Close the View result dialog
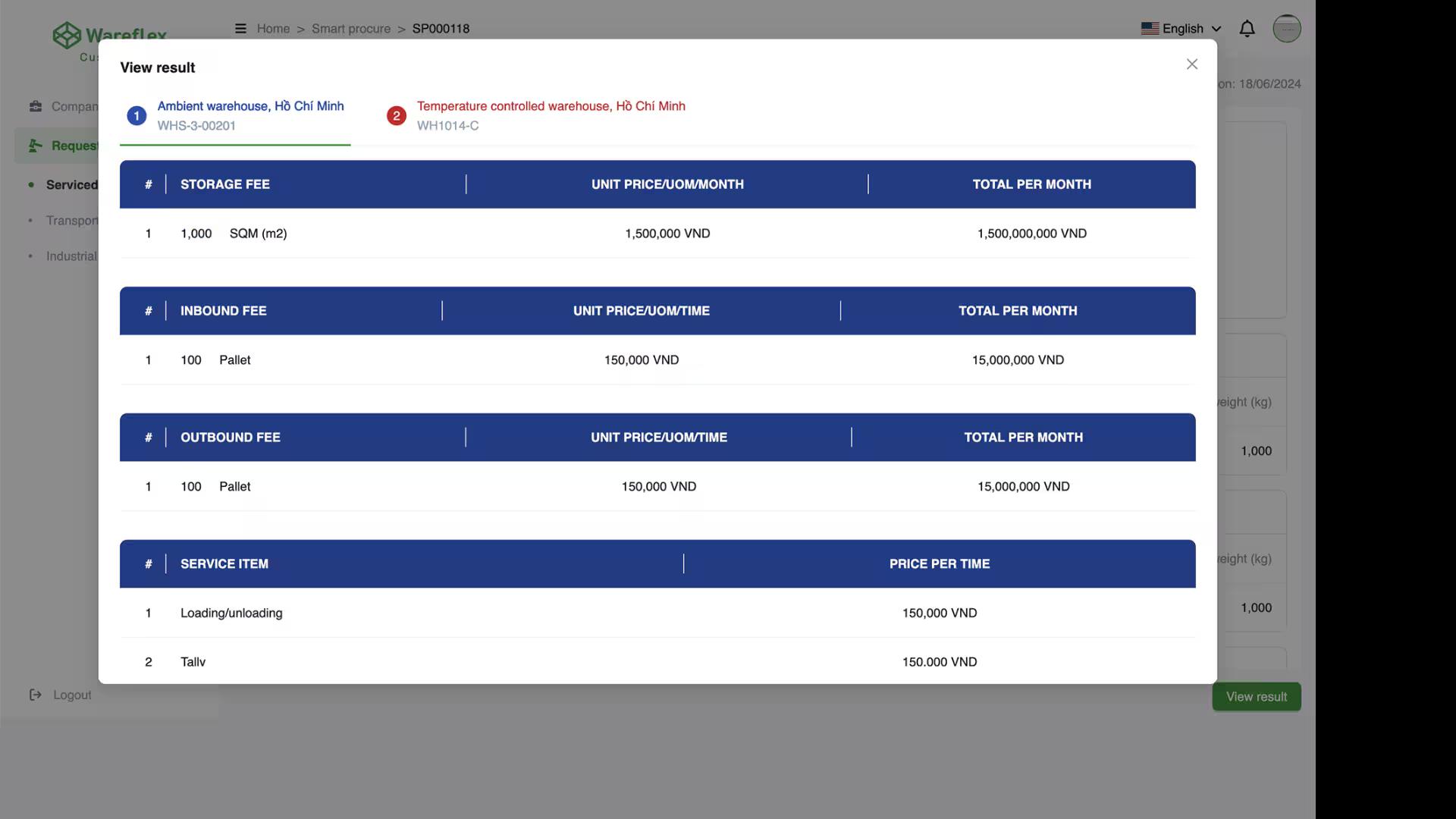Screen dimensions: 1456x819 pos(1191,64)
